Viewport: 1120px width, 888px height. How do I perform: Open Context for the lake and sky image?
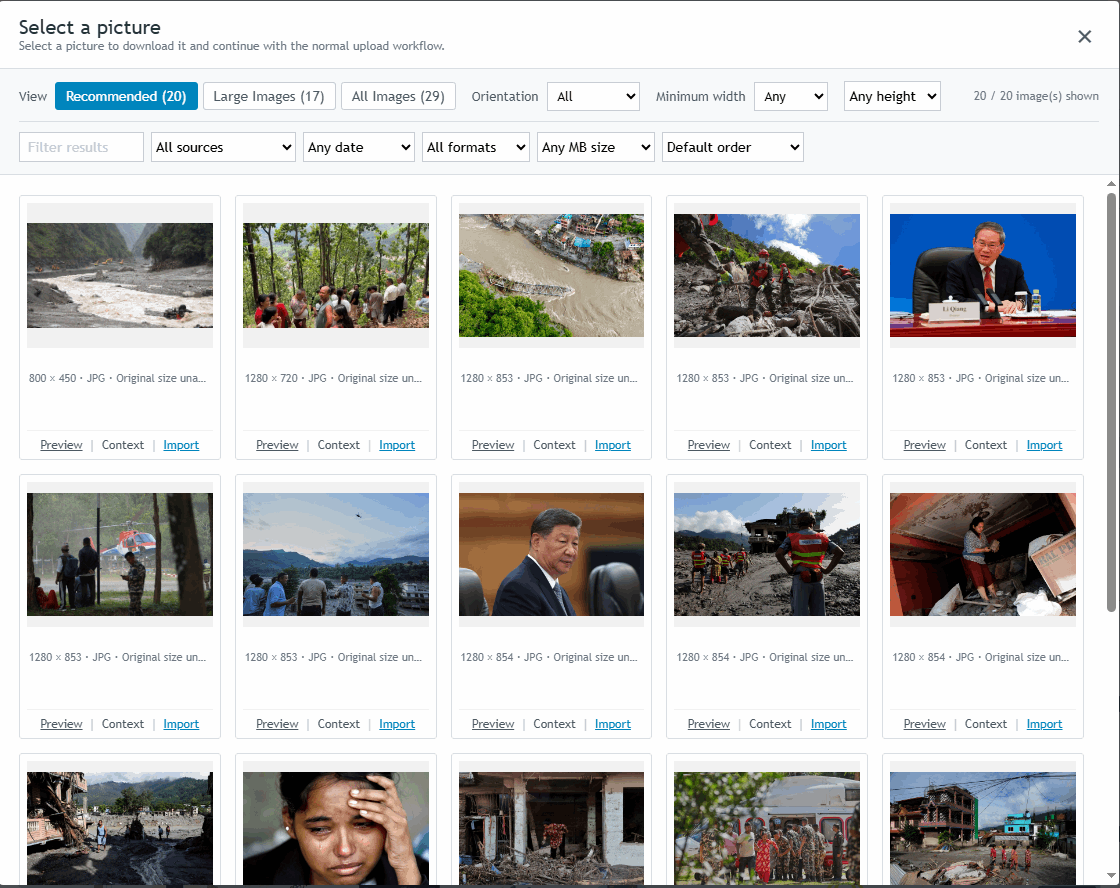(339, 724)
